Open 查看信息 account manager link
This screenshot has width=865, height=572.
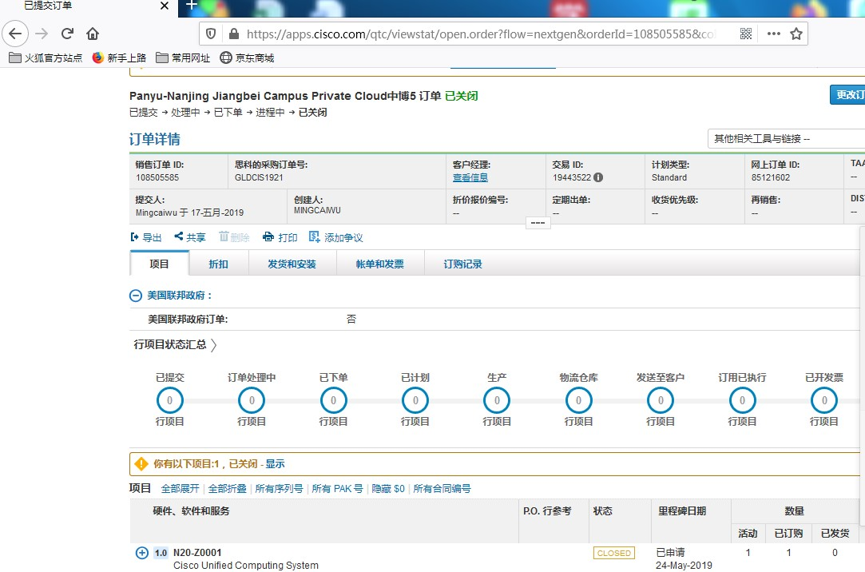tap(470, 178)
